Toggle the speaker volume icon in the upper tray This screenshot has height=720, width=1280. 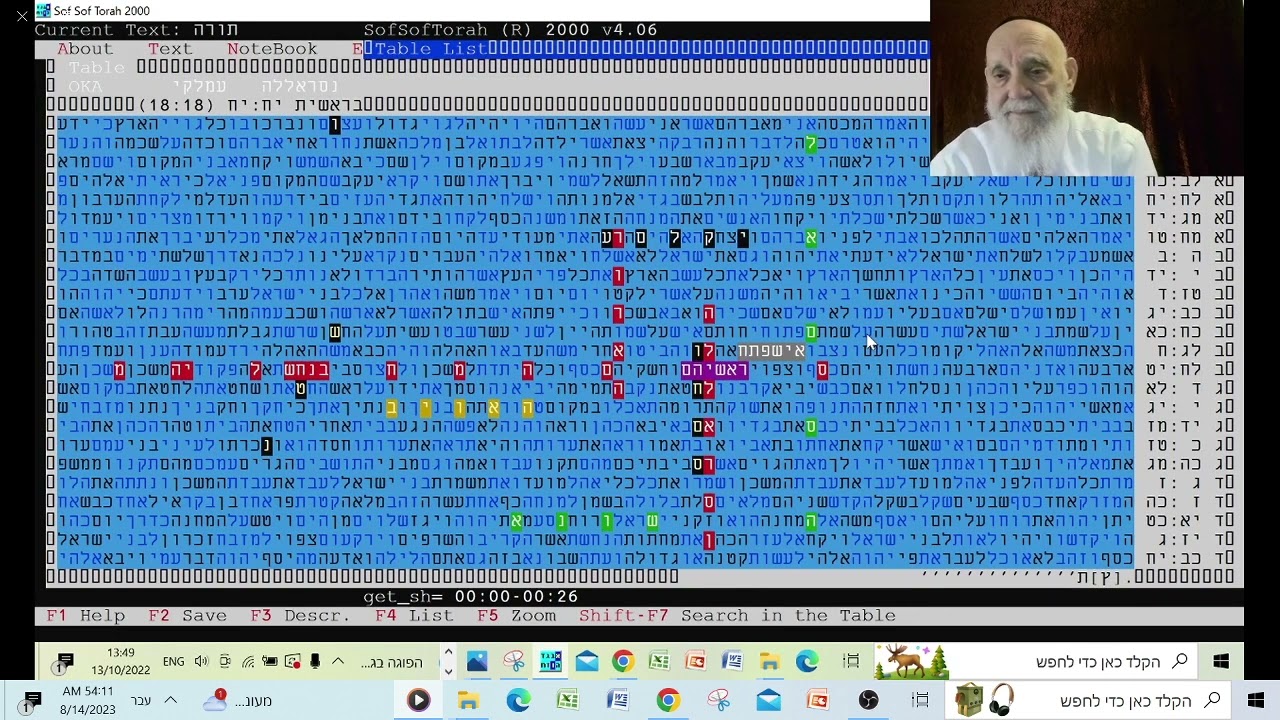click(x=201, y=662)
